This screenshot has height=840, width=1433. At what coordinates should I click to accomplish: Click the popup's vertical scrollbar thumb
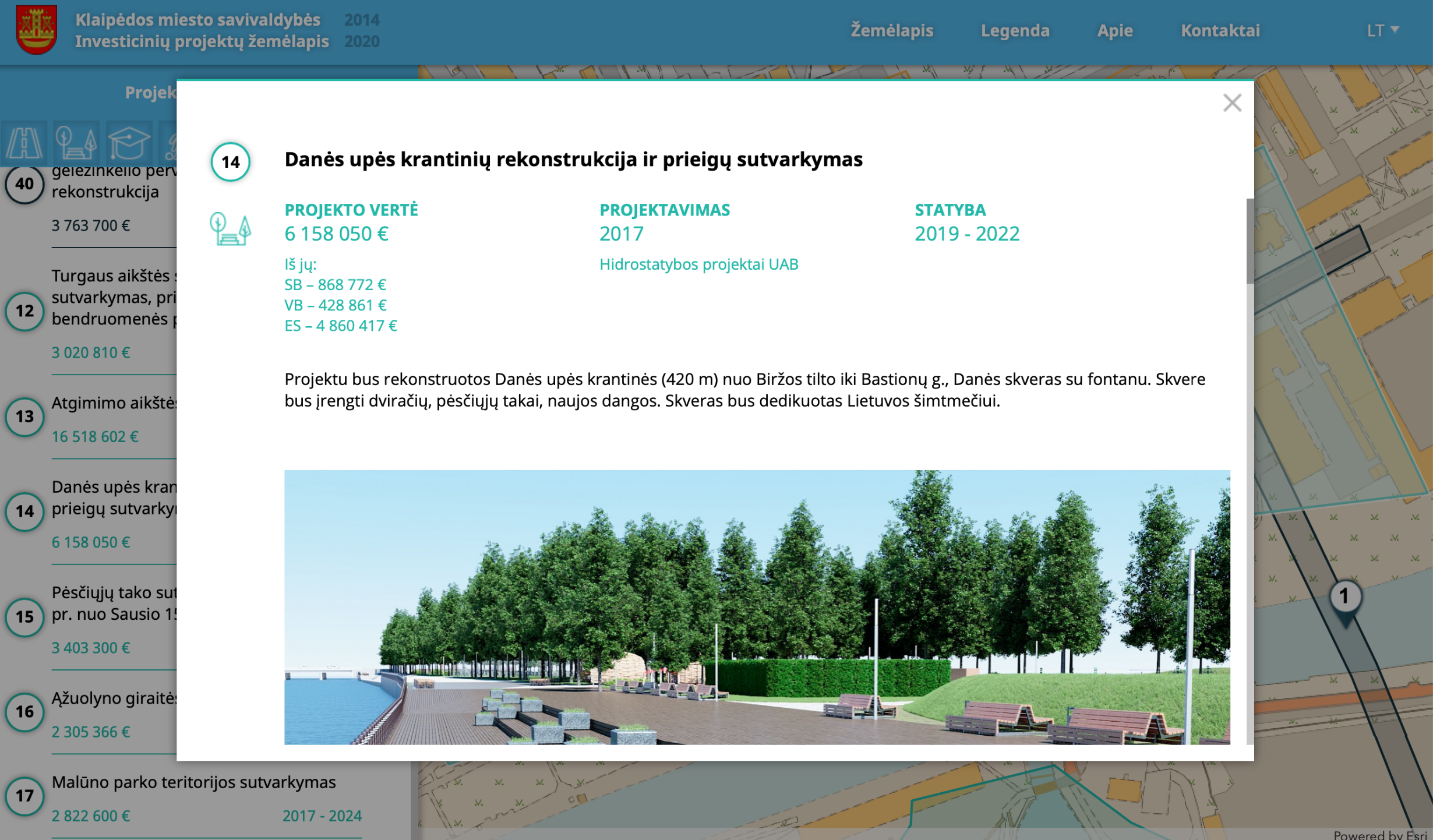click(1250, 242)
